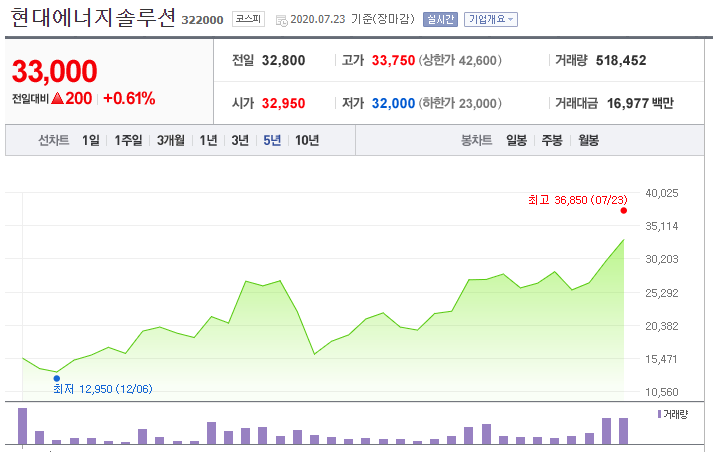Click the purple 거래량 legend swatch
The height and width of the screenshot is (452, 713).
pyautogui.click(x=659, y=414)
